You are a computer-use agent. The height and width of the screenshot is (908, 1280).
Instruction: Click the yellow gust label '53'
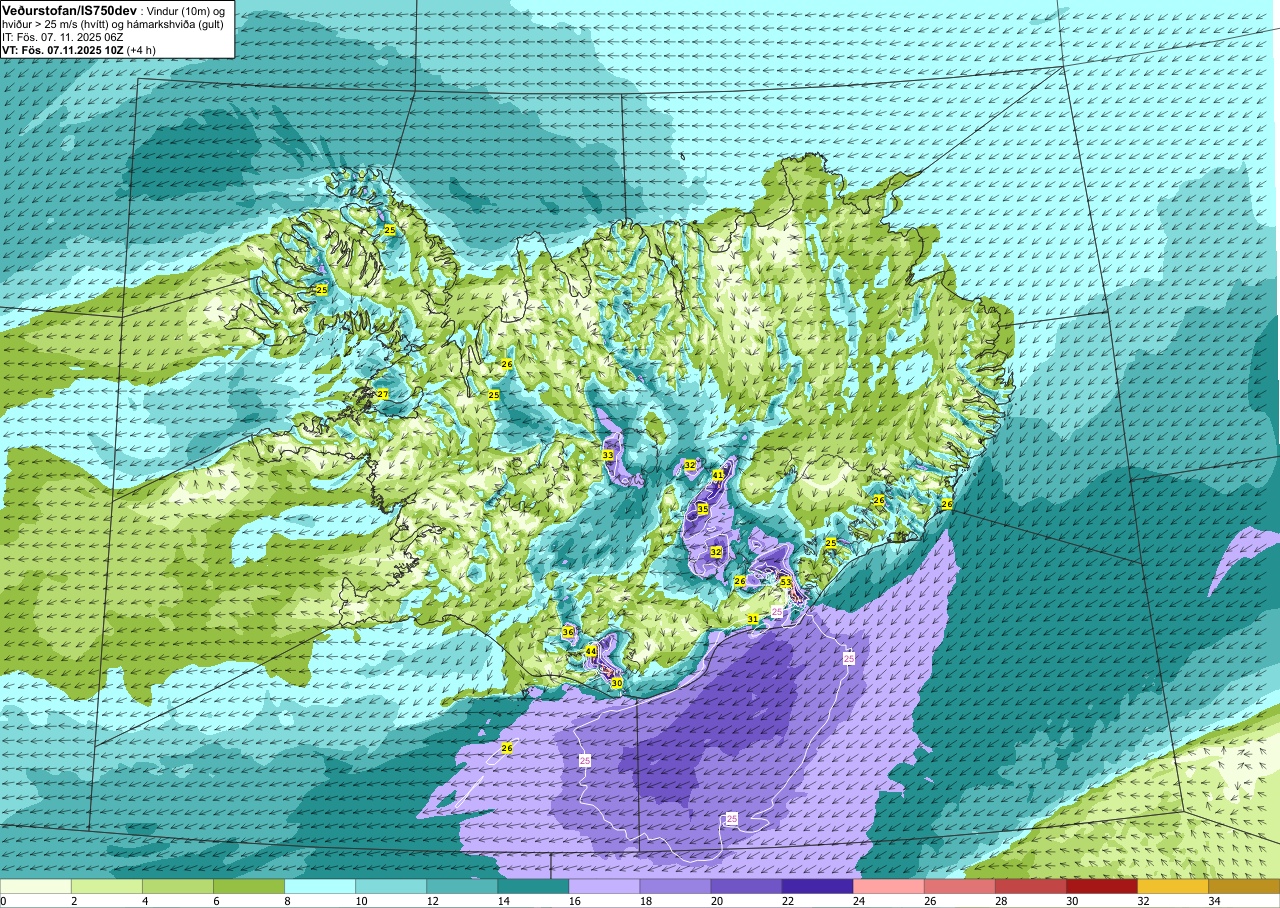(x=786, y=582)
